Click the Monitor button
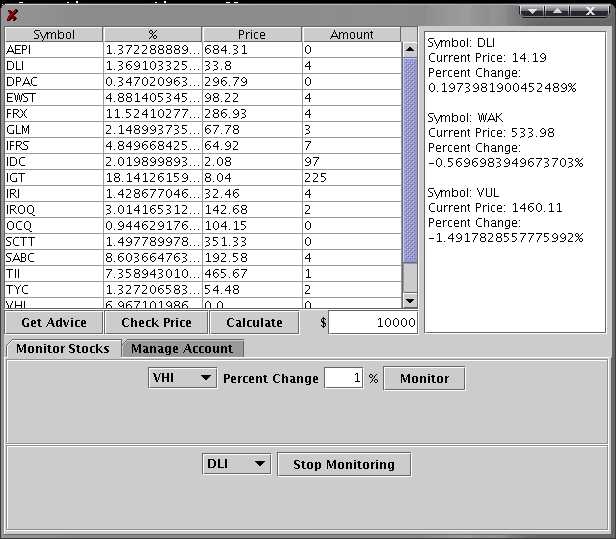Image resolution: width=616 pixels, height=539 pixels. point(424,379)
